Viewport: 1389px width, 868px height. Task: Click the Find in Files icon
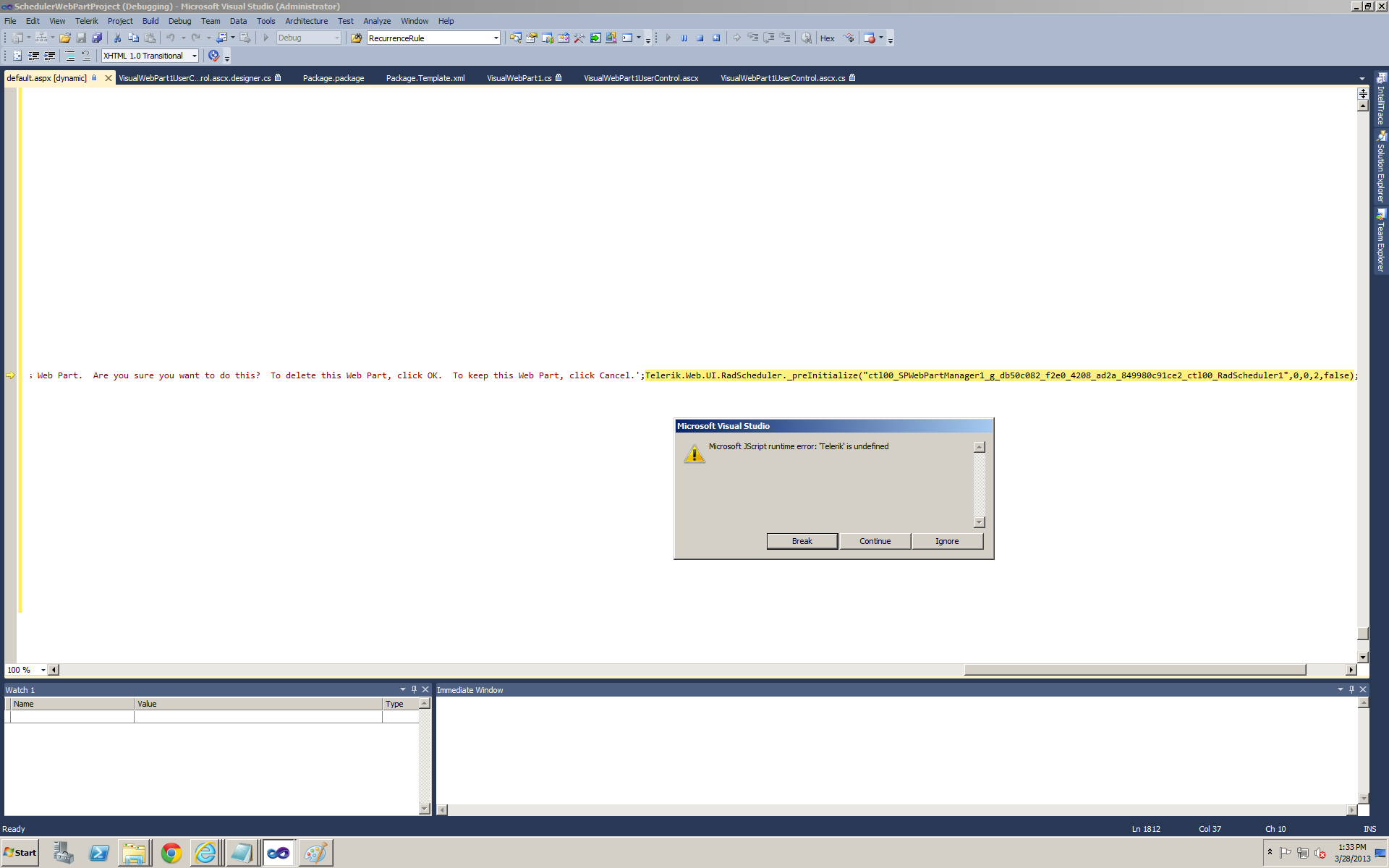click(356, 38)
